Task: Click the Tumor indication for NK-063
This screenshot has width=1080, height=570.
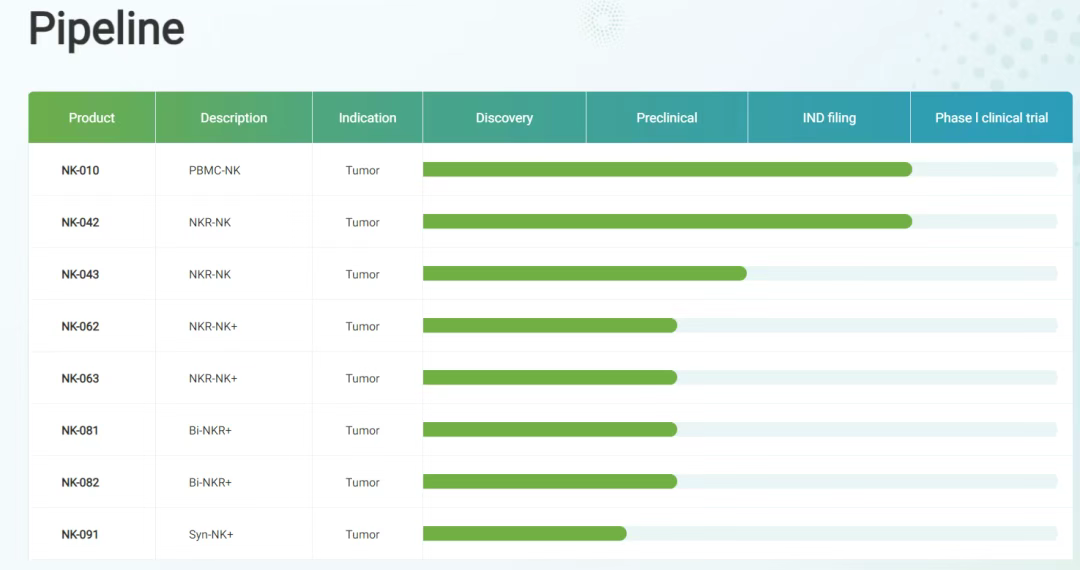Action: pyautogui.click(x=362, y=378)
